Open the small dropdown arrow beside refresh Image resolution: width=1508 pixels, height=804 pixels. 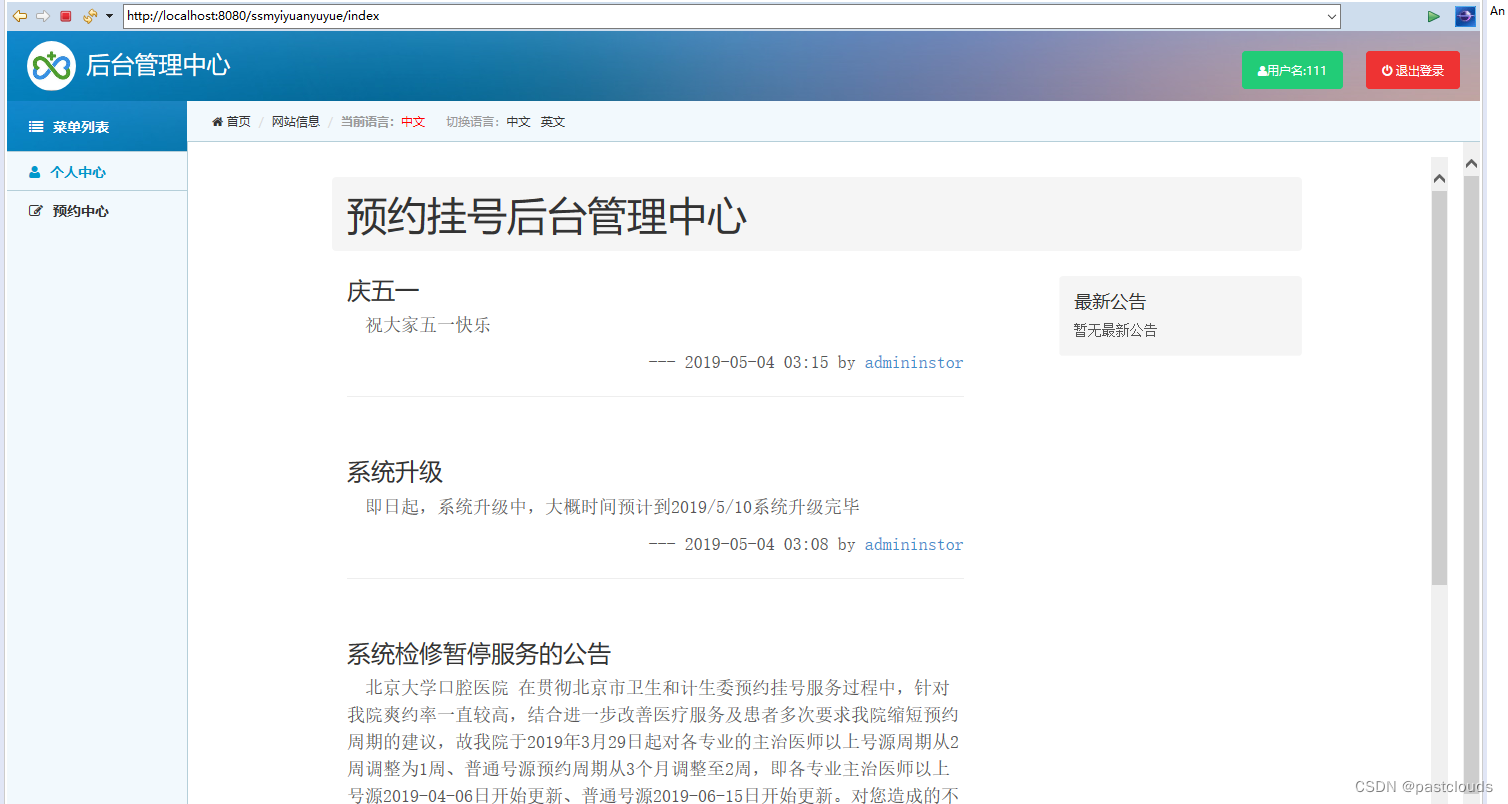pos(109,16)
